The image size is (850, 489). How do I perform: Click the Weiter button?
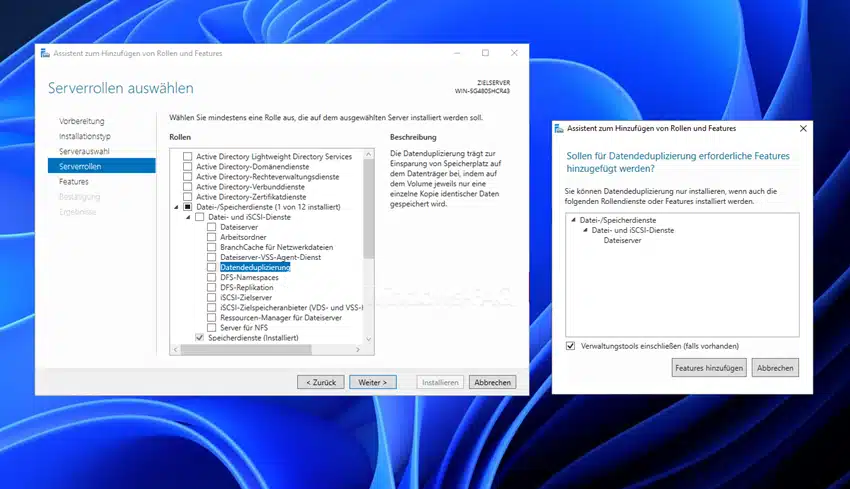(373, 382)
